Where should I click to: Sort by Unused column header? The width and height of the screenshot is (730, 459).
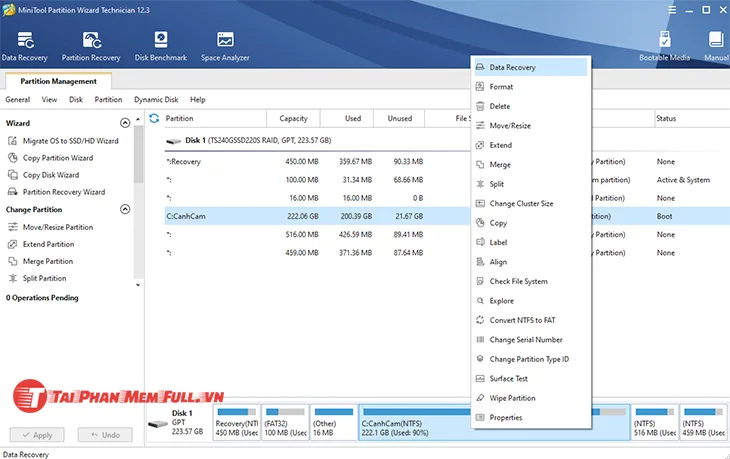[x=400, y=118]
